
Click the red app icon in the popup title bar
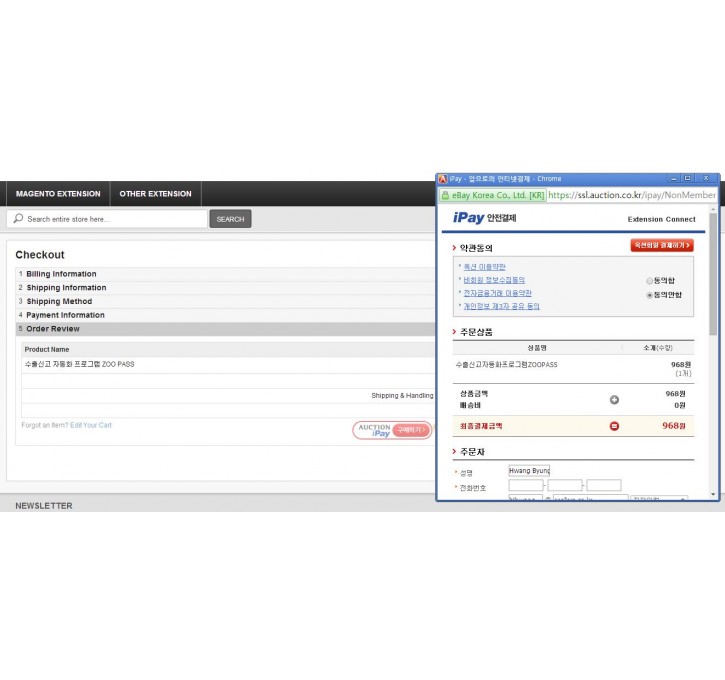click(443, 179)
